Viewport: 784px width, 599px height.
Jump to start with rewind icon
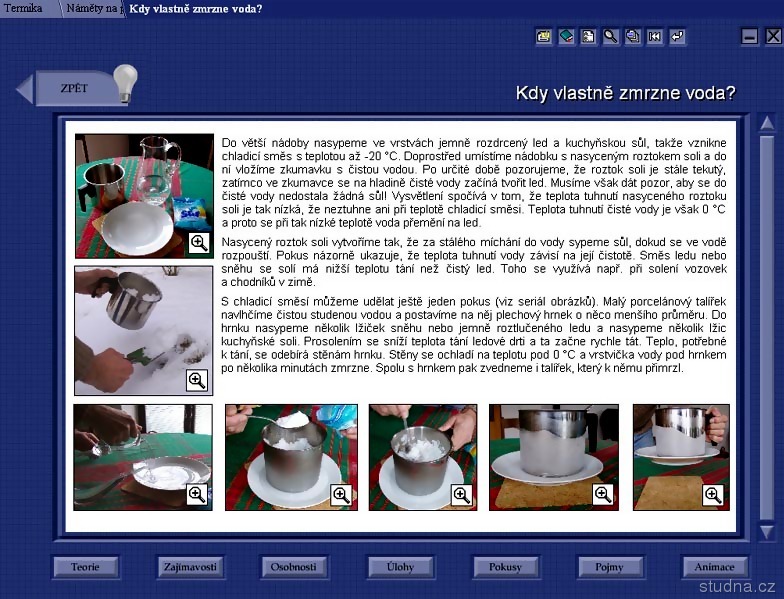pyautogui.click(x=655, y=36)
